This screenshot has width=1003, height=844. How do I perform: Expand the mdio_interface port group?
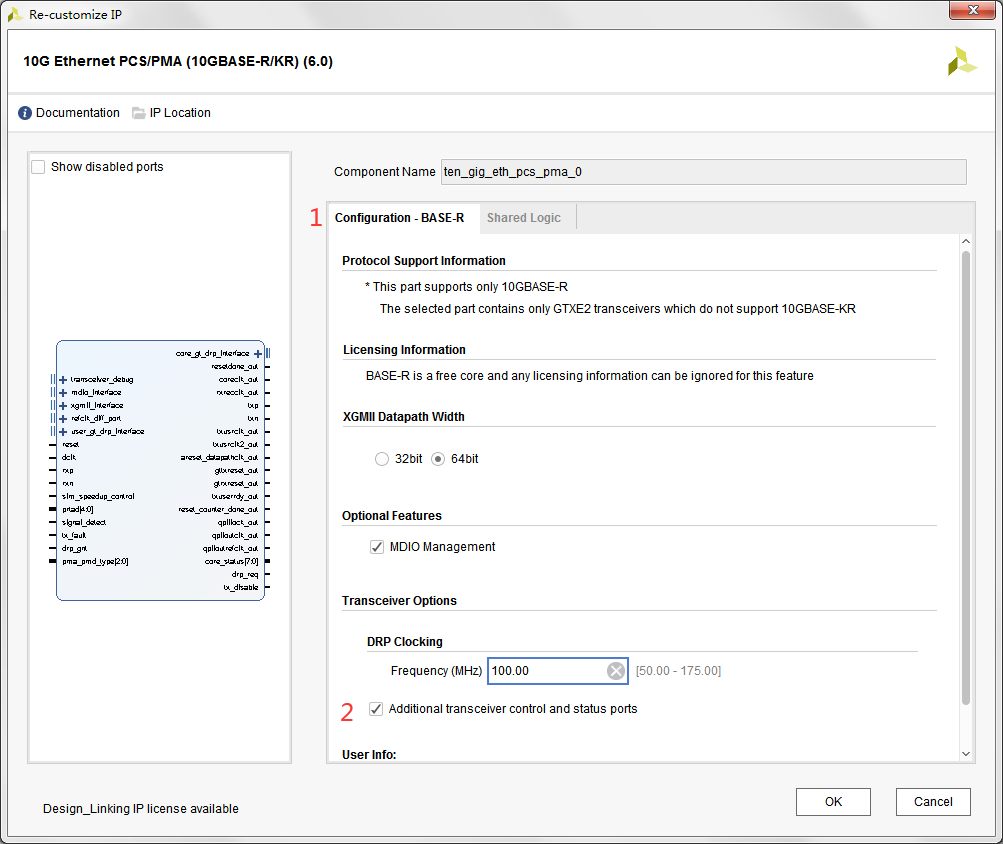(x=63, y=393)
